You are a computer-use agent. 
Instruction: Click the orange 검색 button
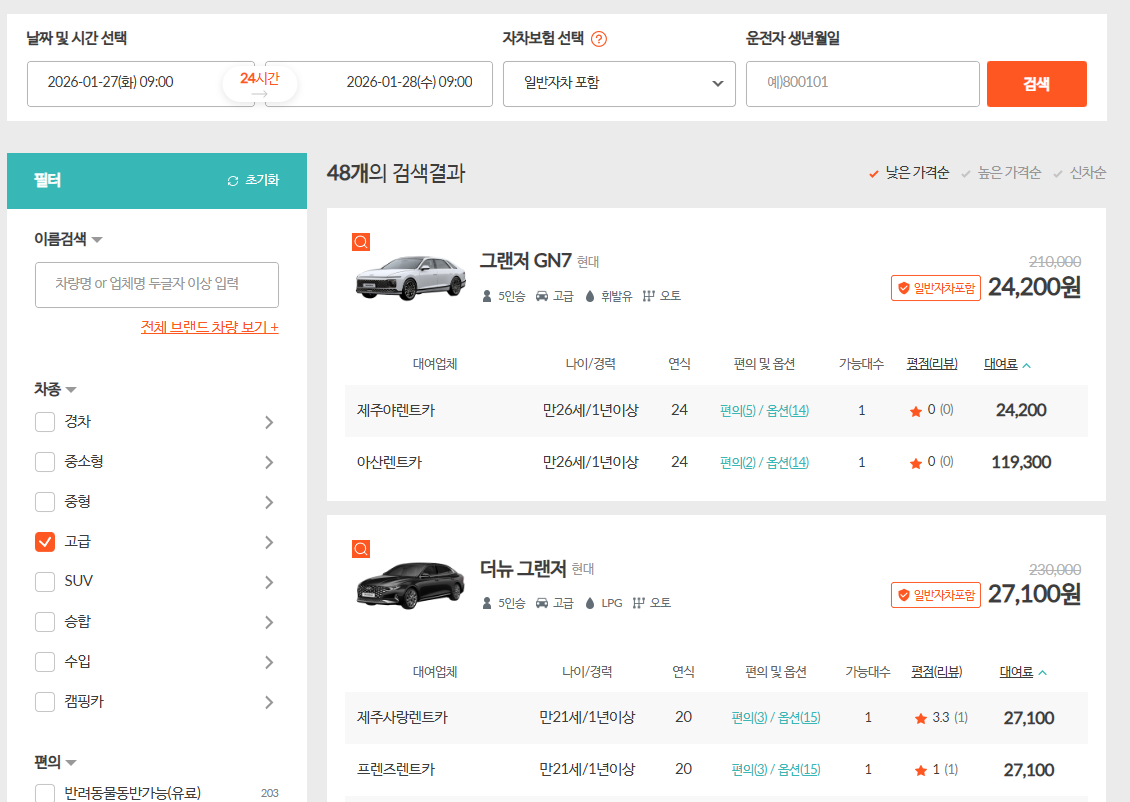1036,84
